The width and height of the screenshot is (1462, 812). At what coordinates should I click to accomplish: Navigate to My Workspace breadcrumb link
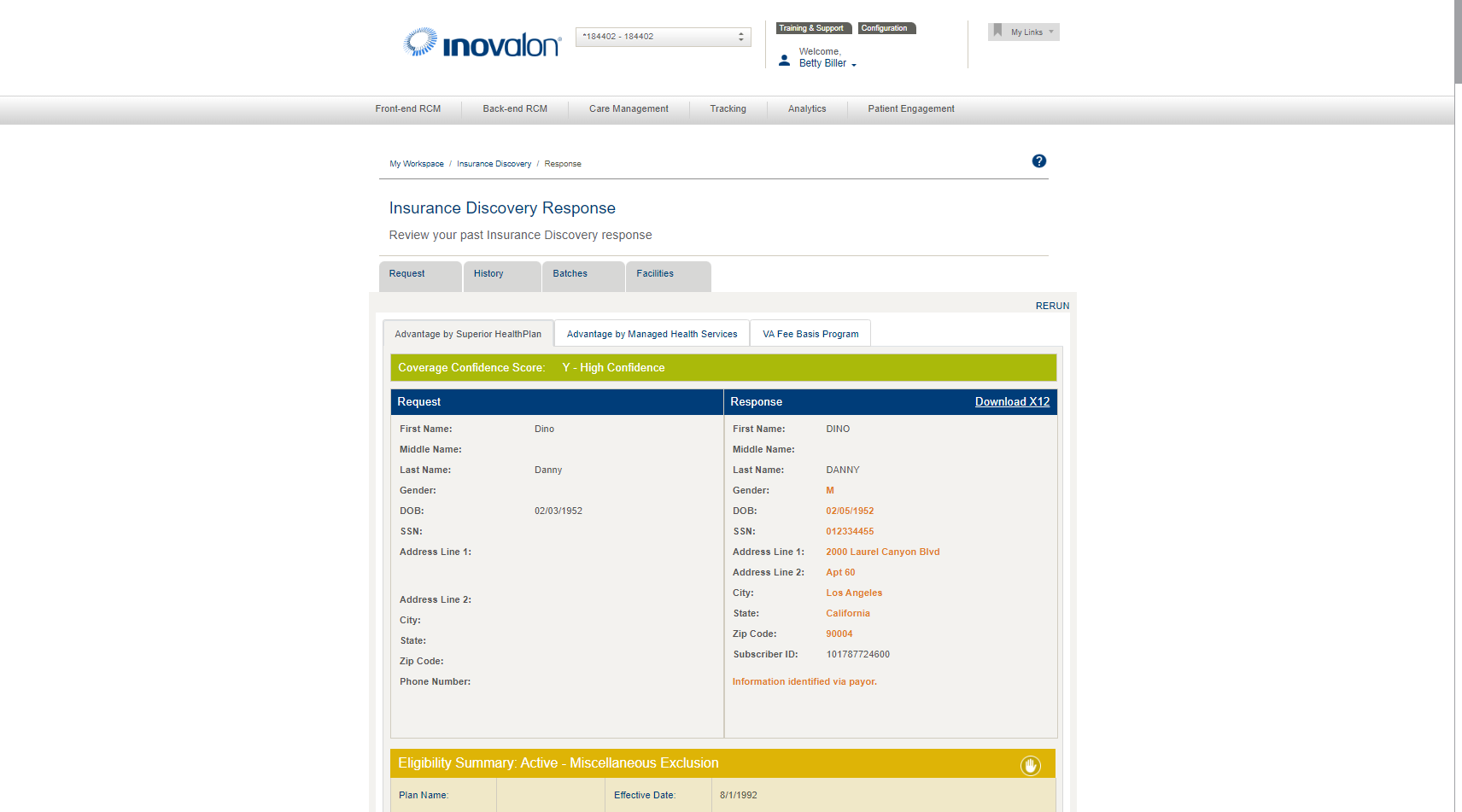coord(416,163)
